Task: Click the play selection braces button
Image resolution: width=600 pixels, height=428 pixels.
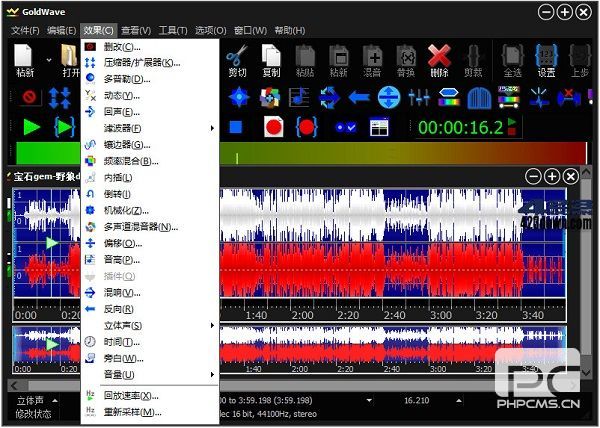Action: pyautogui.click(x=64, y=127)
